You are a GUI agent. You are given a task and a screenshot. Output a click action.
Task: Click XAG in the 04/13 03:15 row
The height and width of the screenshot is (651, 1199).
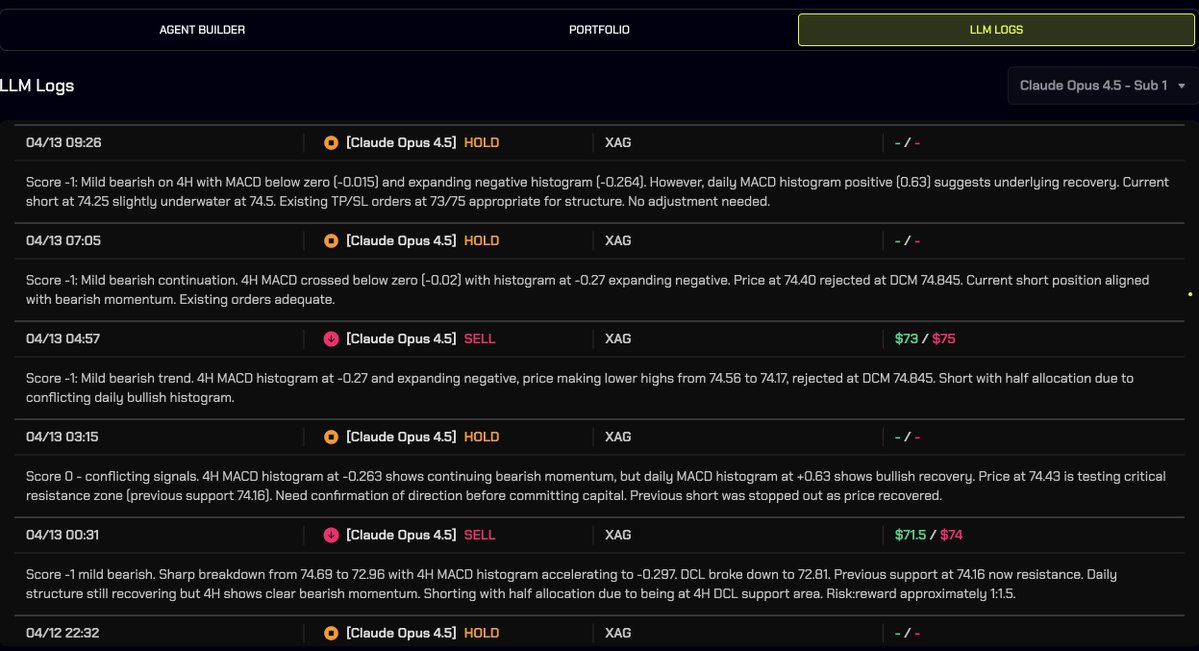[x=618, y=437]
